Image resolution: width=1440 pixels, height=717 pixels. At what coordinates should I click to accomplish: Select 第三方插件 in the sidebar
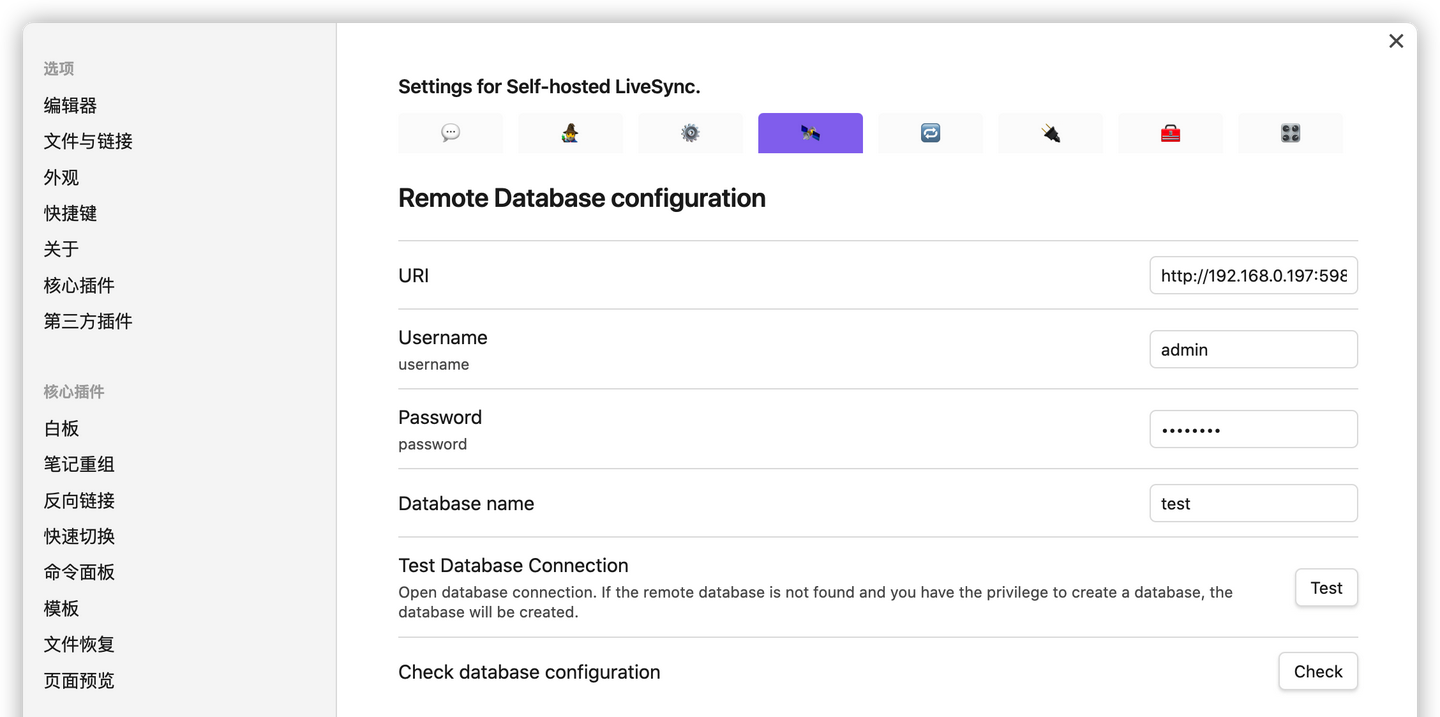point(88,322)
